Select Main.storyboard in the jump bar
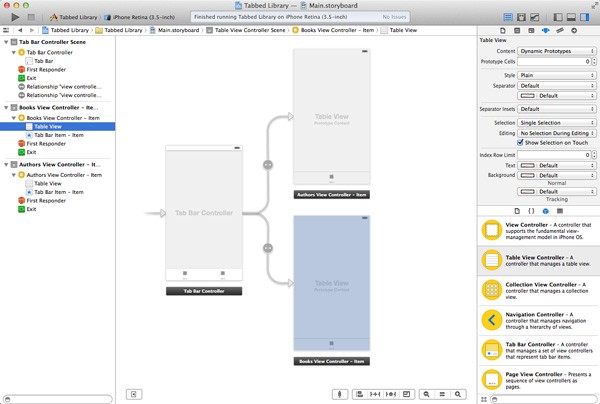 point(174,30)
